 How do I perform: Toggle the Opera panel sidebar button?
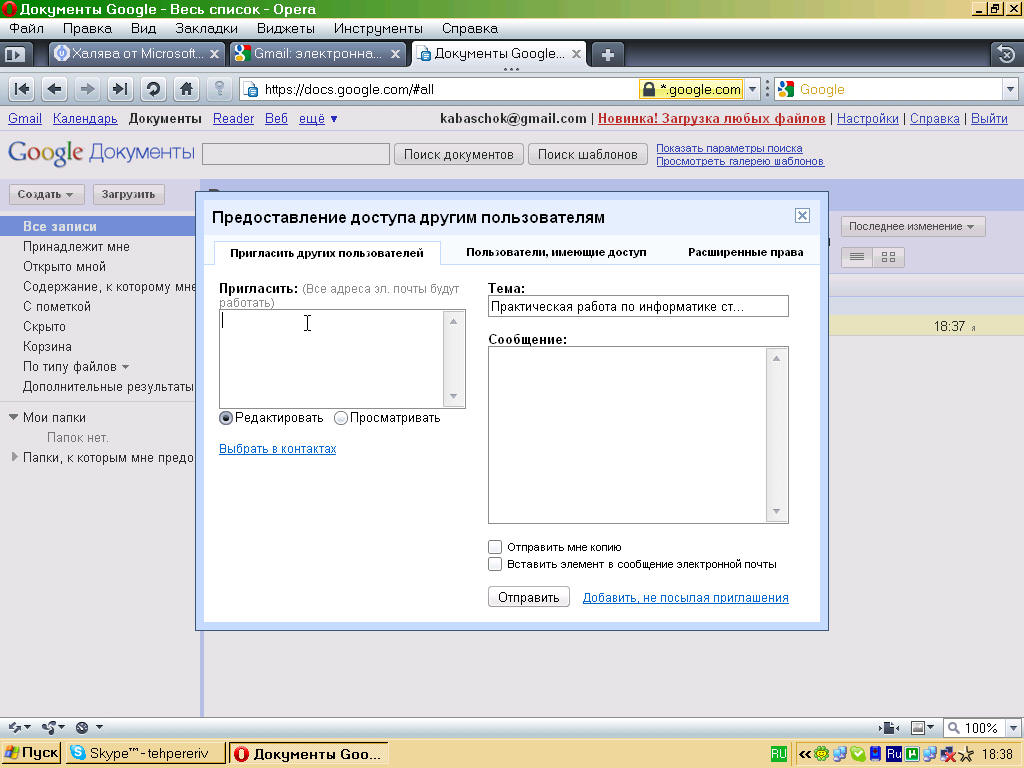pyautogui.click(x=15, y=54)
